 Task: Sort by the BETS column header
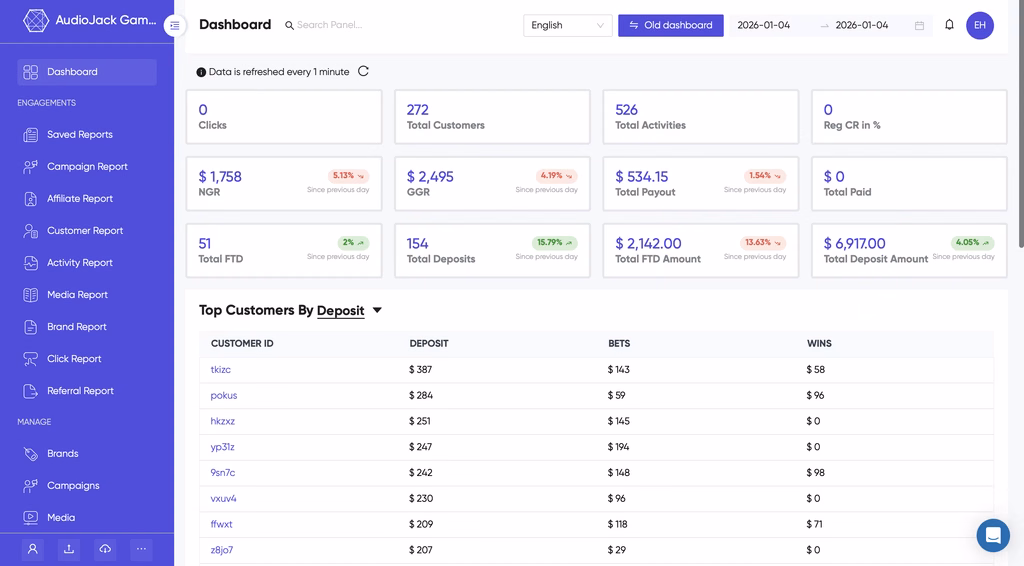click(x=619, y=343)
